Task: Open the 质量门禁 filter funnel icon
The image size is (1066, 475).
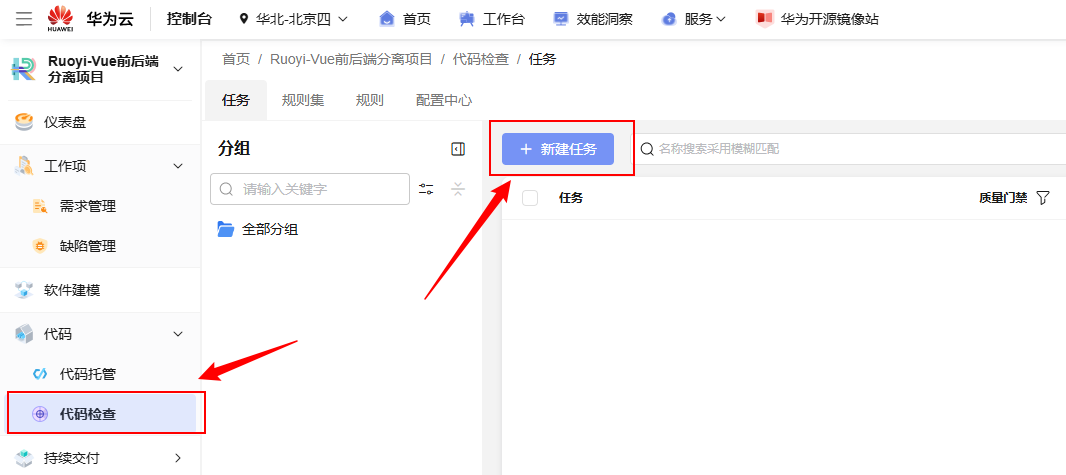Action: [1043, 198]
